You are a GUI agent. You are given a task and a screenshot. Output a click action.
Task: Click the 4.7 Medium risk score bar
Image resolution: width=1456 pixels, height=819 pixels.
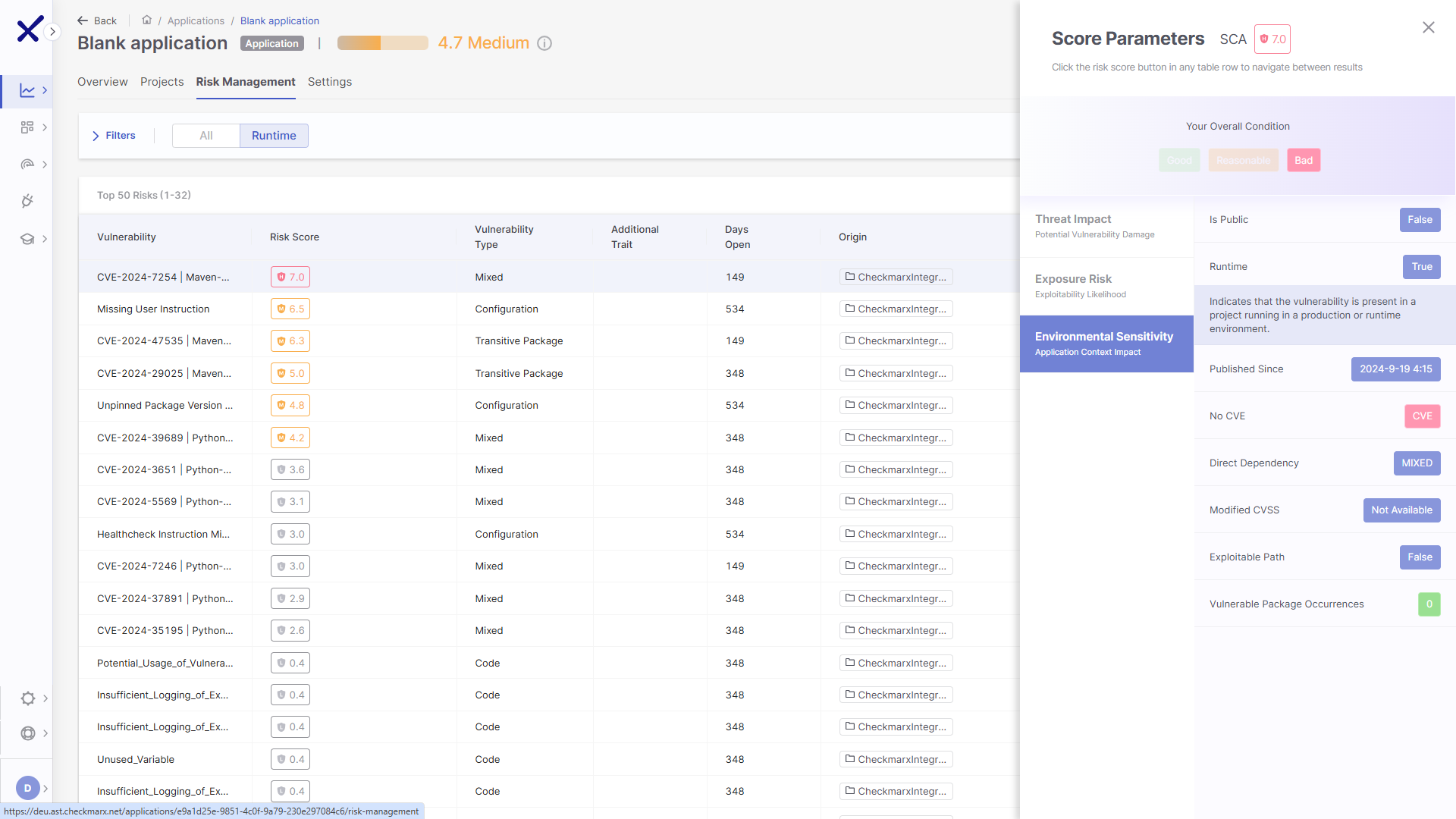(382, 43)
